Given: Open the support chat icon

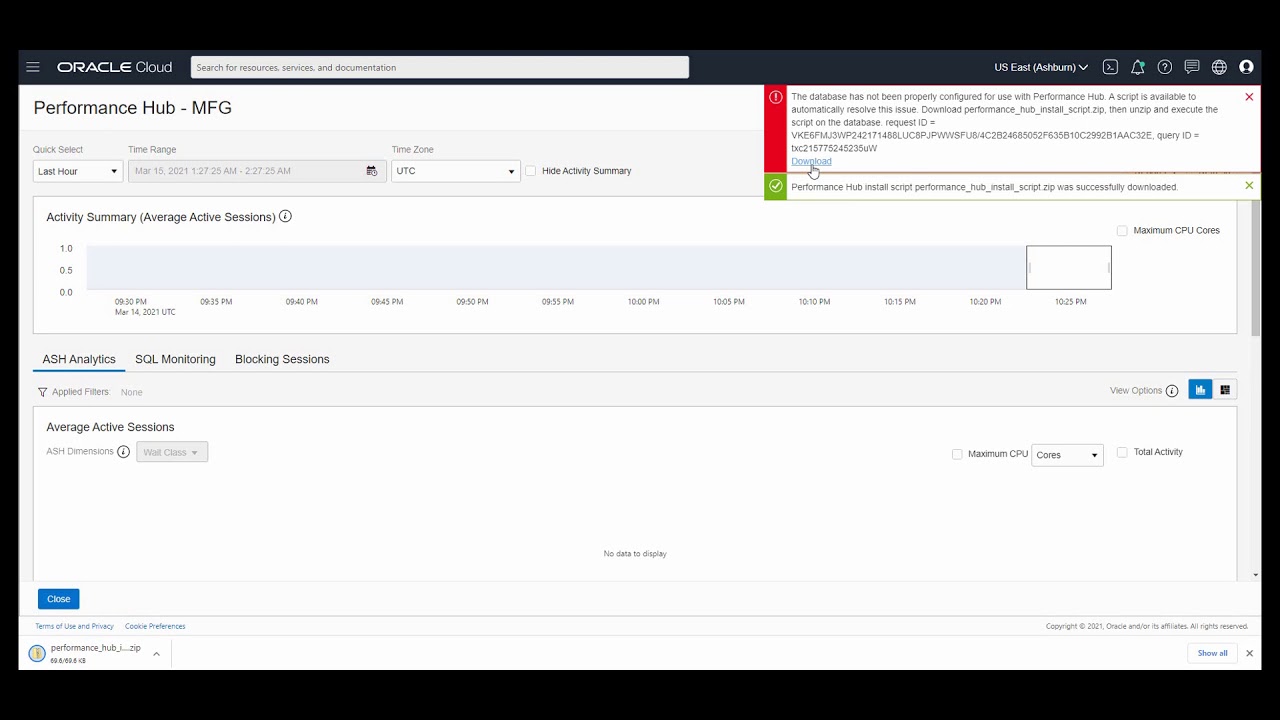Looking at the screenshot, I should pos(1192,67).
